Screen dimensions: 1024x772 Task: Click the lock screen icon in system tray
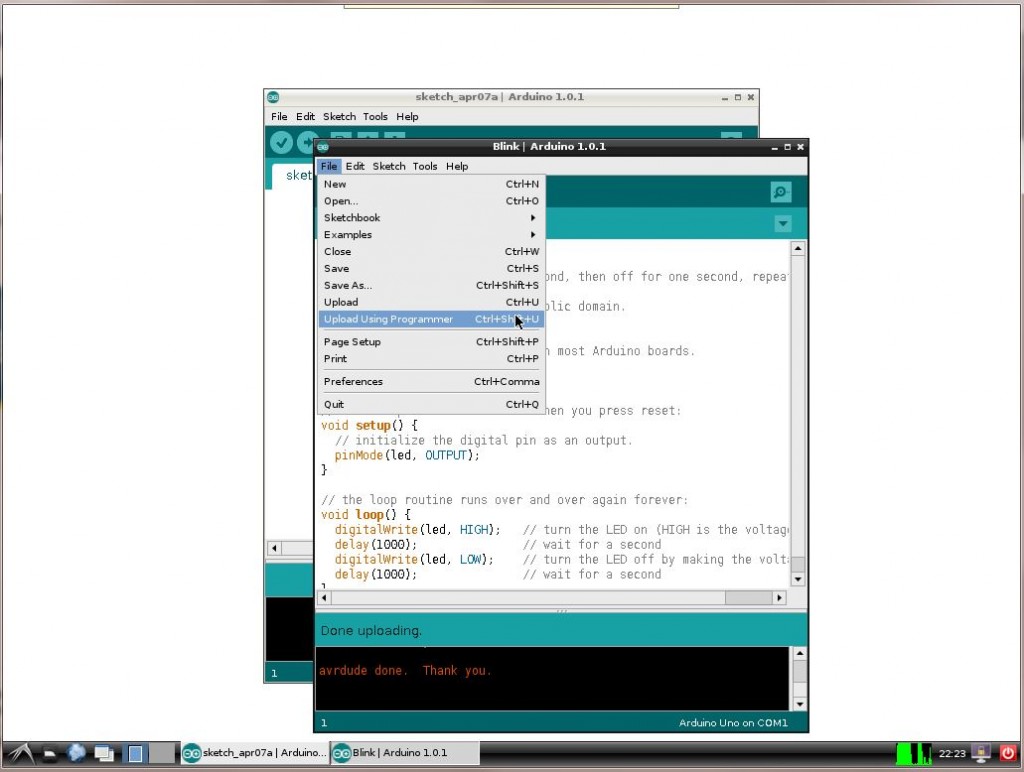tap(980, 753)
